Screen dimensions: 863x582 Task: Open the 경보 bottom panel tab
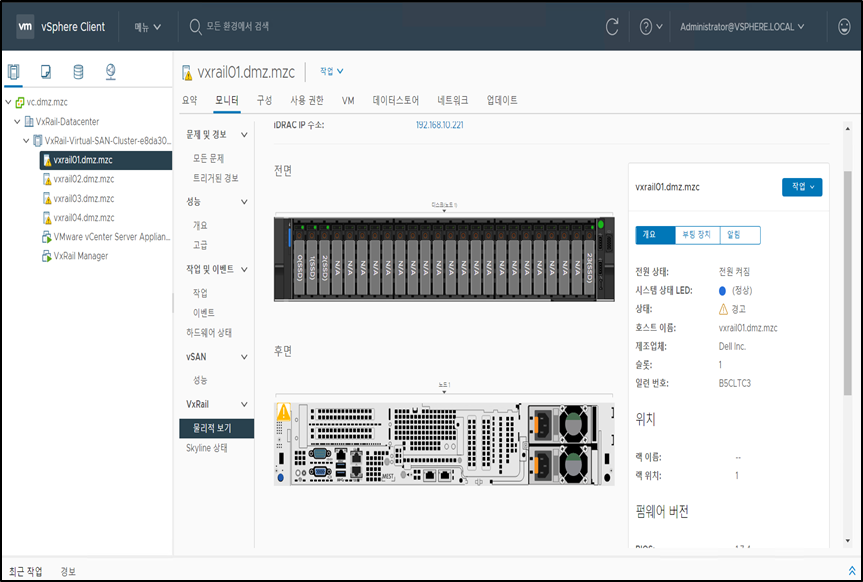[x=68, y=571]
